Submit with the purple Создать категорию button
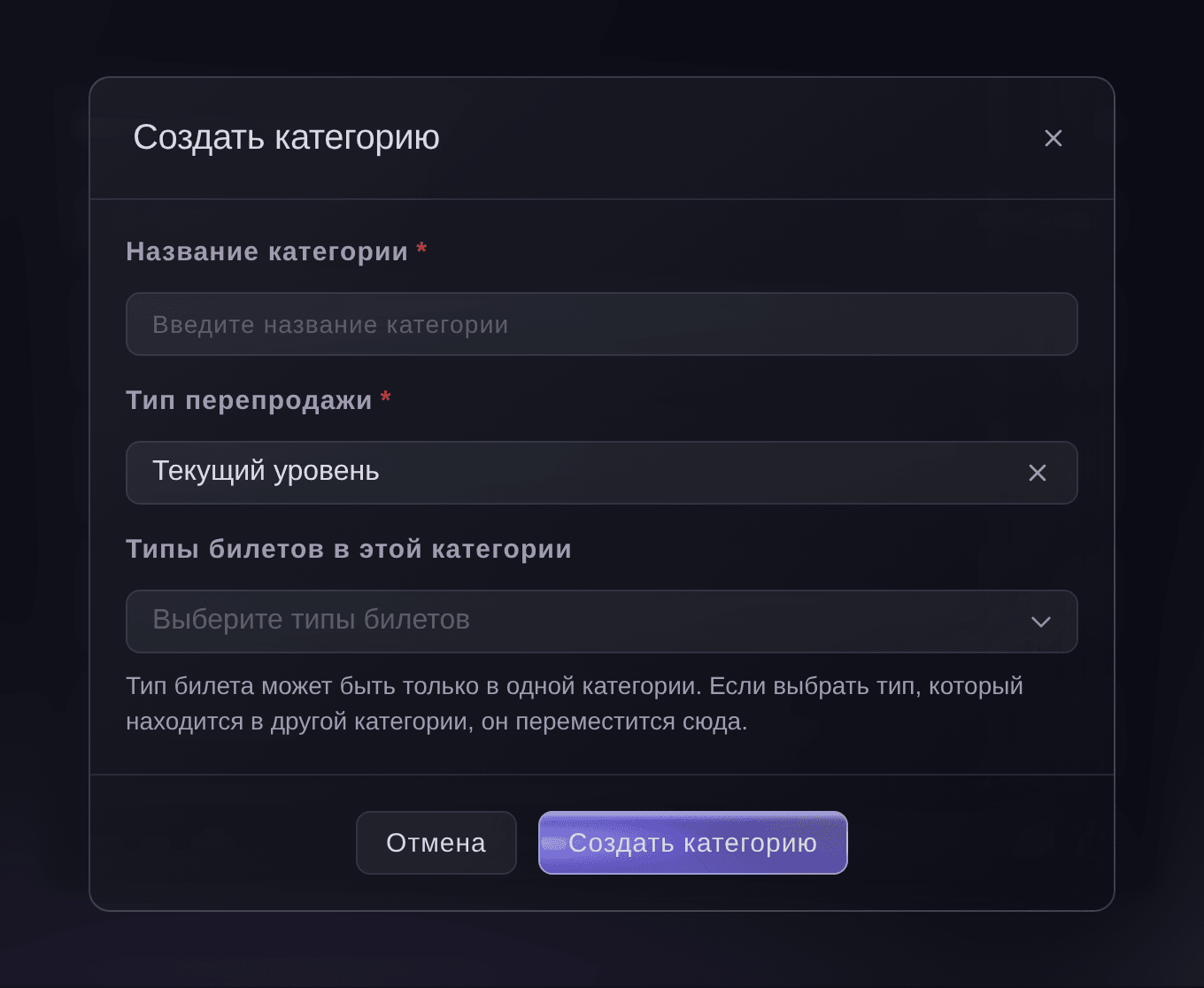The image size is (1204, 988). coord(692,843)
